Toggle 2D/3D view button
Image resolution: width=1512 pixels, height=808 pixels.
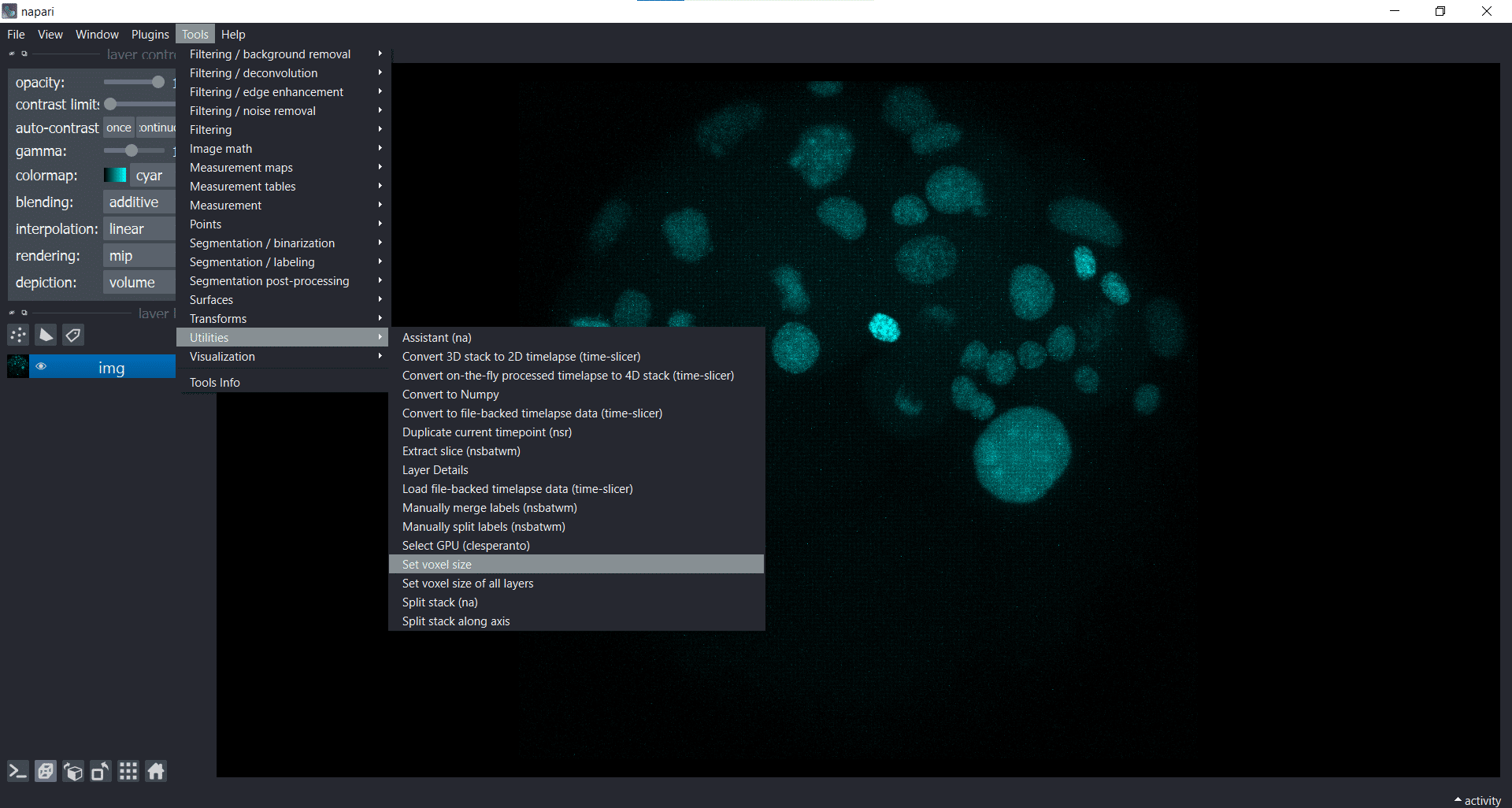(x=46, y=772)
